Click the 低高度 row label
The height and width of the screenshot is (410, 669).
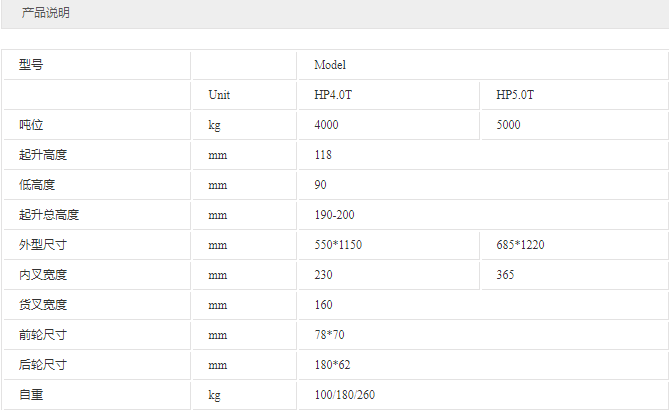tap(36, 185)
